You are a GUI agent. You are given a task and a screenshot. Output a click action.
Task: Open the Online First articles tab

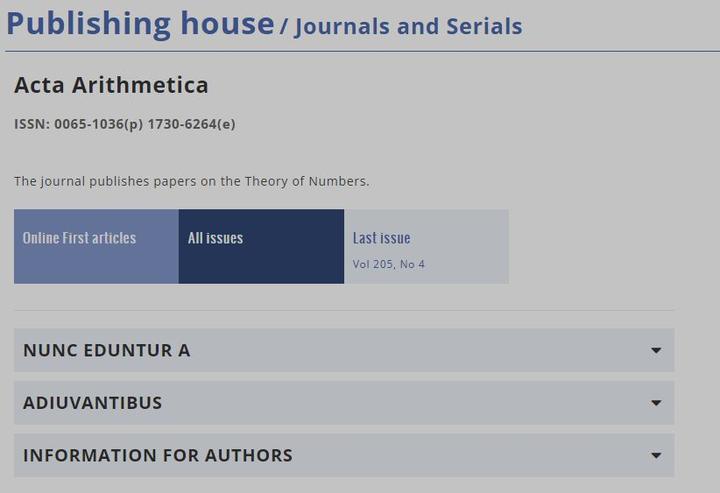(x=80, y=238)
